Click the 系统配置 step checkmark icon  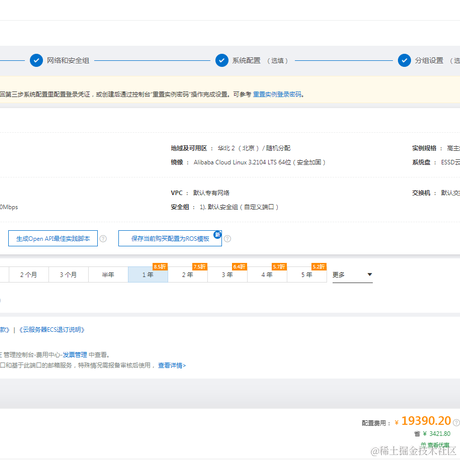[x=222, y=60]
